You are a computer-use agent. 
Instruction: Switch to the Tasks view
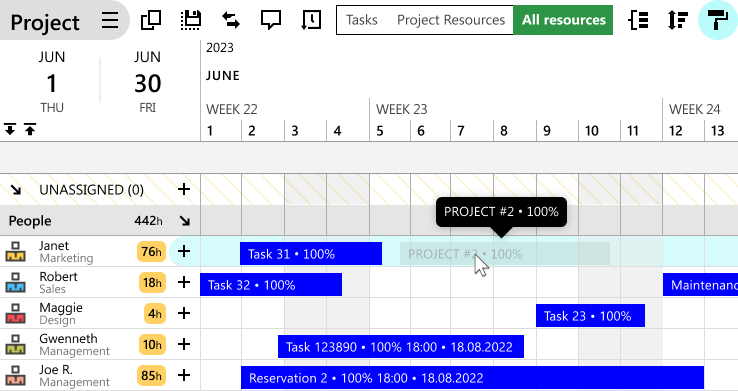(x=361, y=20)
